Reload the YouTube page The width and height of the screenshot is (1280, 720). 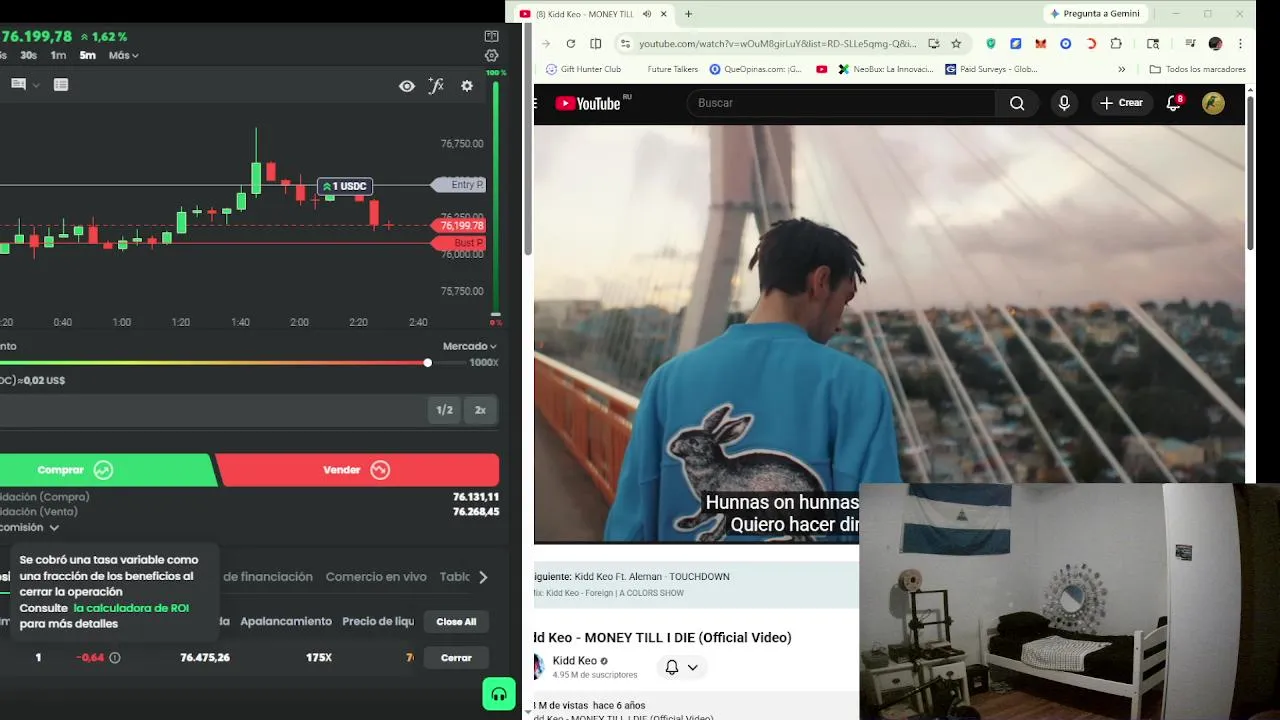(x=570, y=43)
